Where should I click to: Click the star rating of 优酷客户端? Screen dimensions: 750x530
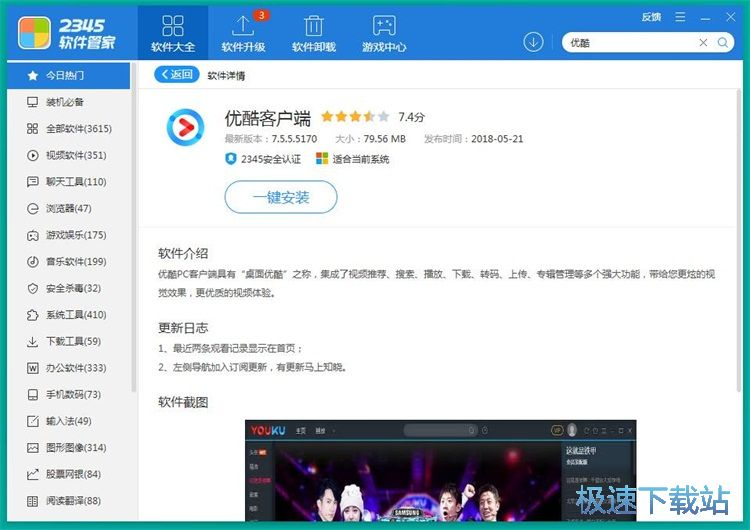(x=355, y=116)
